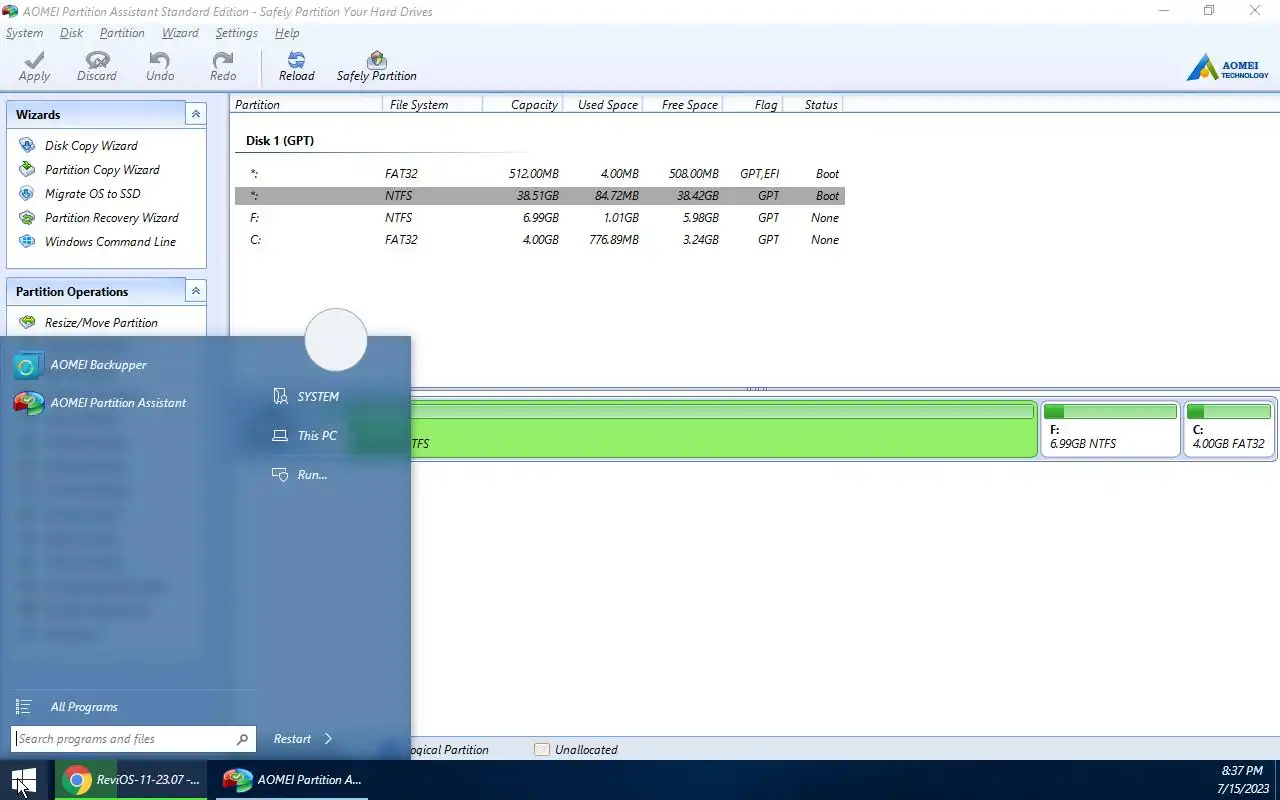
Task: Click the Unallocated legend color box
Action: (542, 750)
